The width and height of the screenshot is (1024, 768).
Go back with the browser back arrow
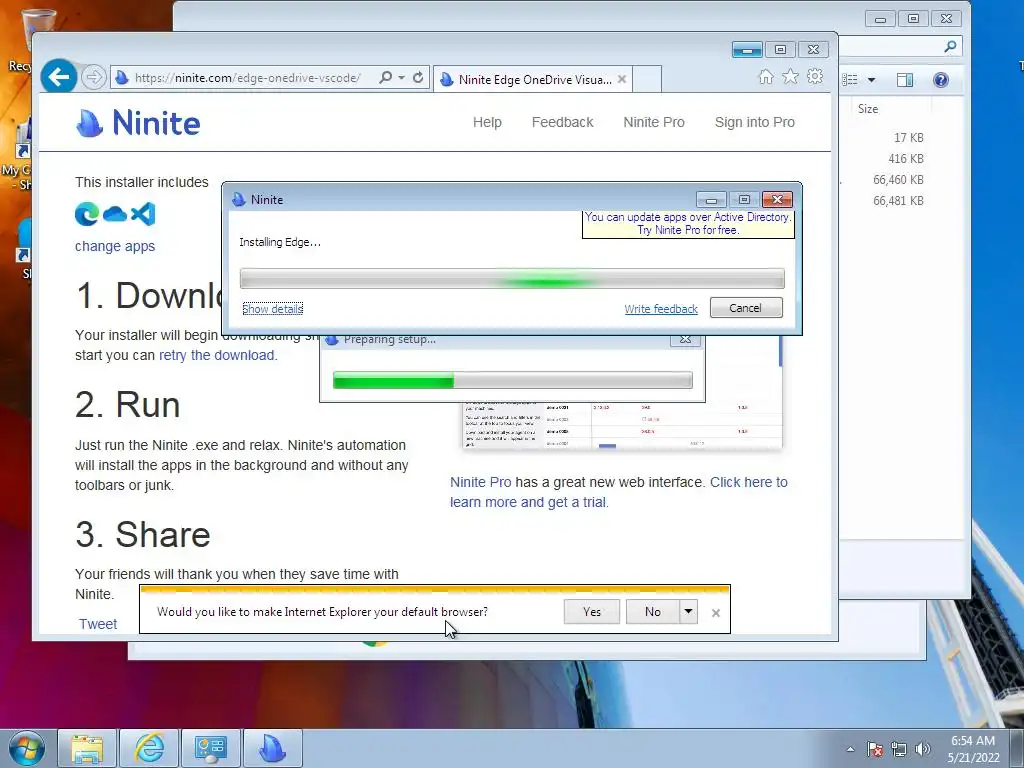click(x=59, y=77)
